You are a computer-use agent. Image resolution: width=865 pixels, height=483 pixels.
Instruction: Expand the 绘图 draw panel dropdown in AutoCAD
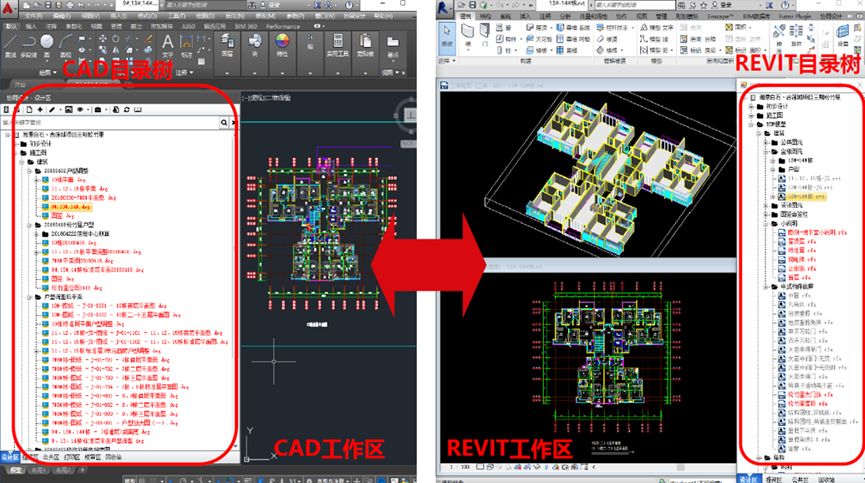[47, 73]
